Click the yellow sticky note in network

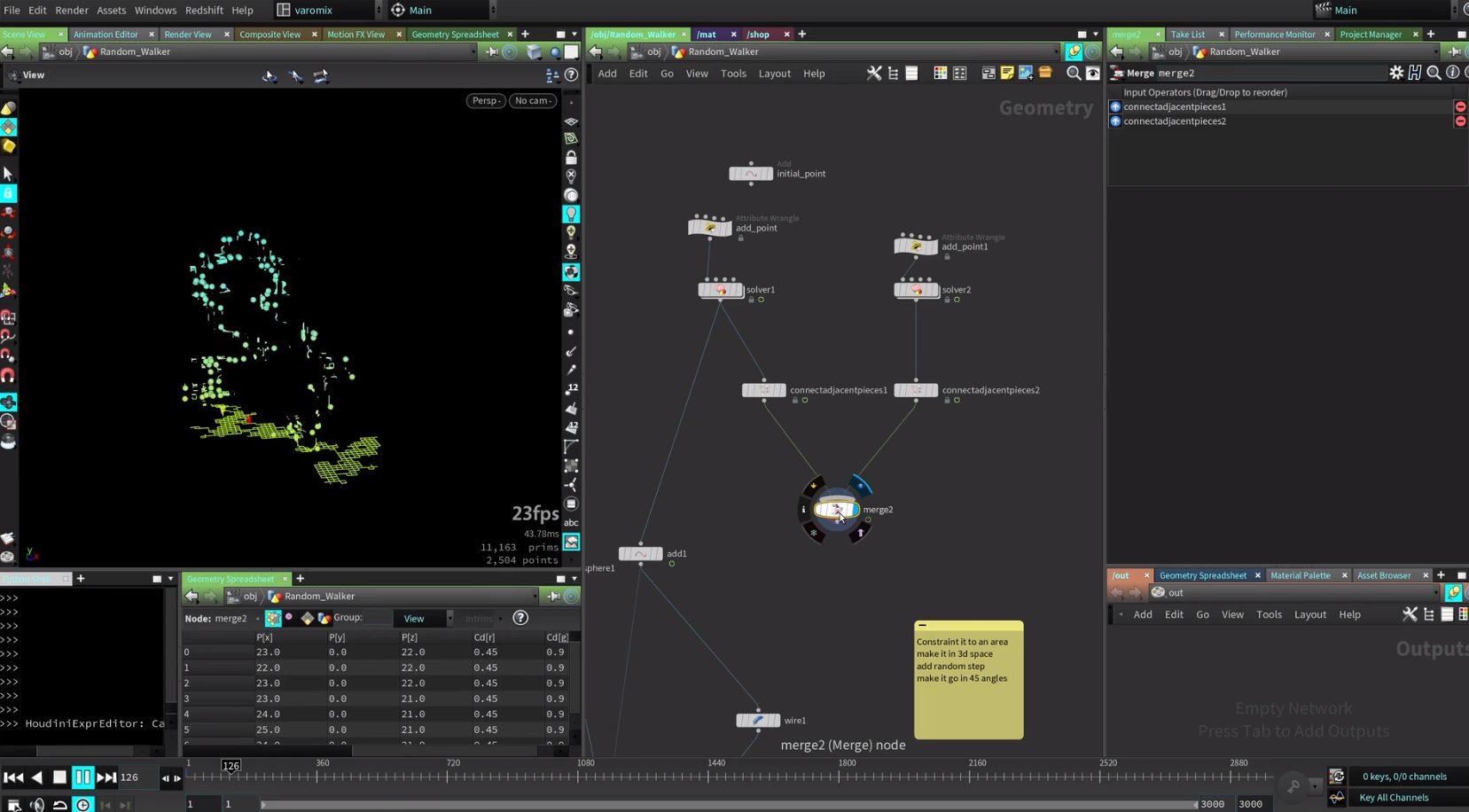[968, 680]
